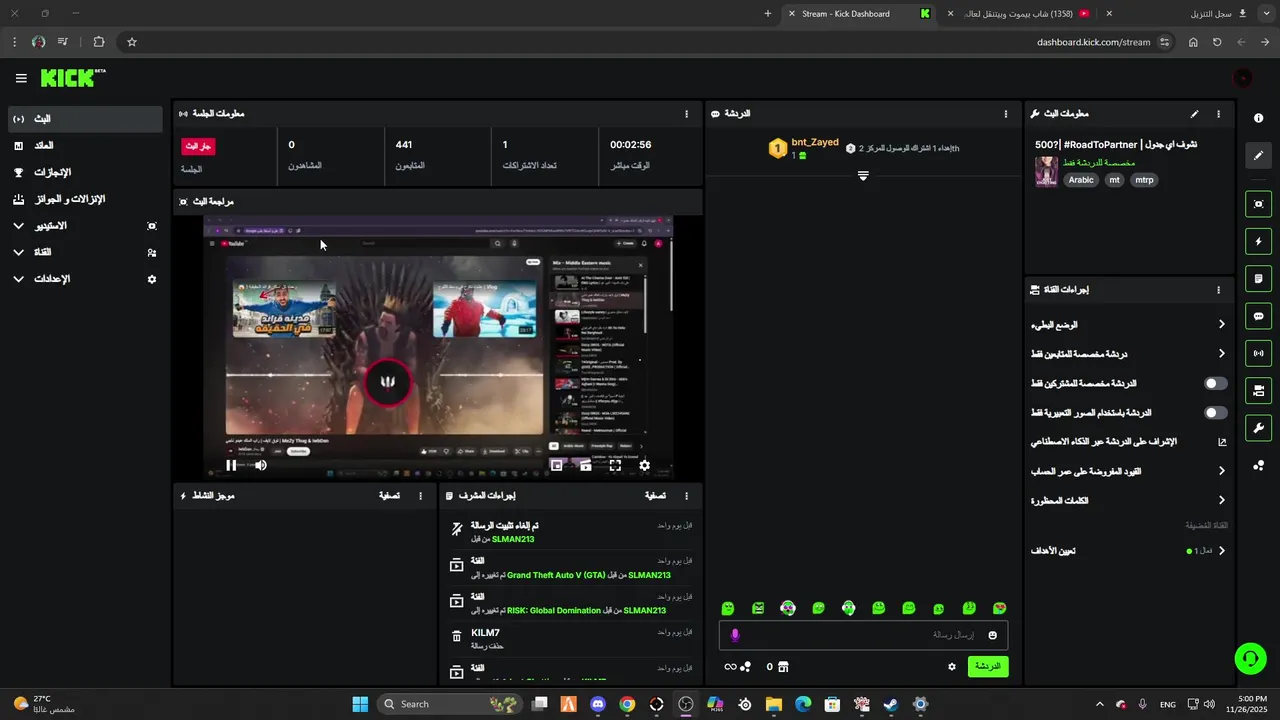Screen dimensions: 1280x720
Task: Click the wrench tool icon in right sidebar
Action: pos(1258,428)
